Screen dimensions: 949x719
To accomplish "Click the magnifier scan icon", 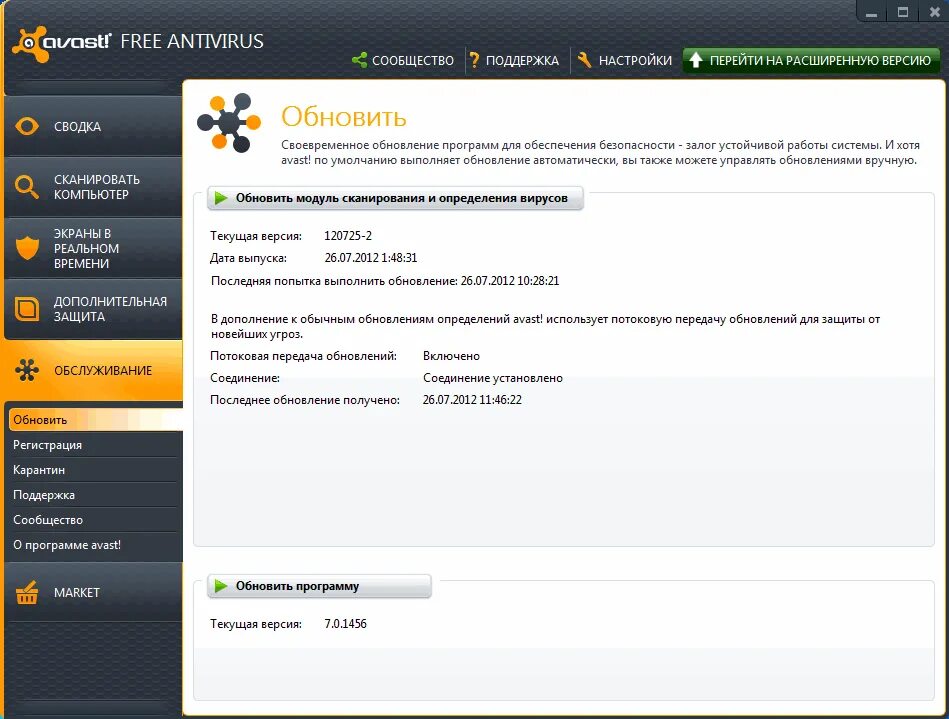I will pyautogui.click(x=27, y=187).
